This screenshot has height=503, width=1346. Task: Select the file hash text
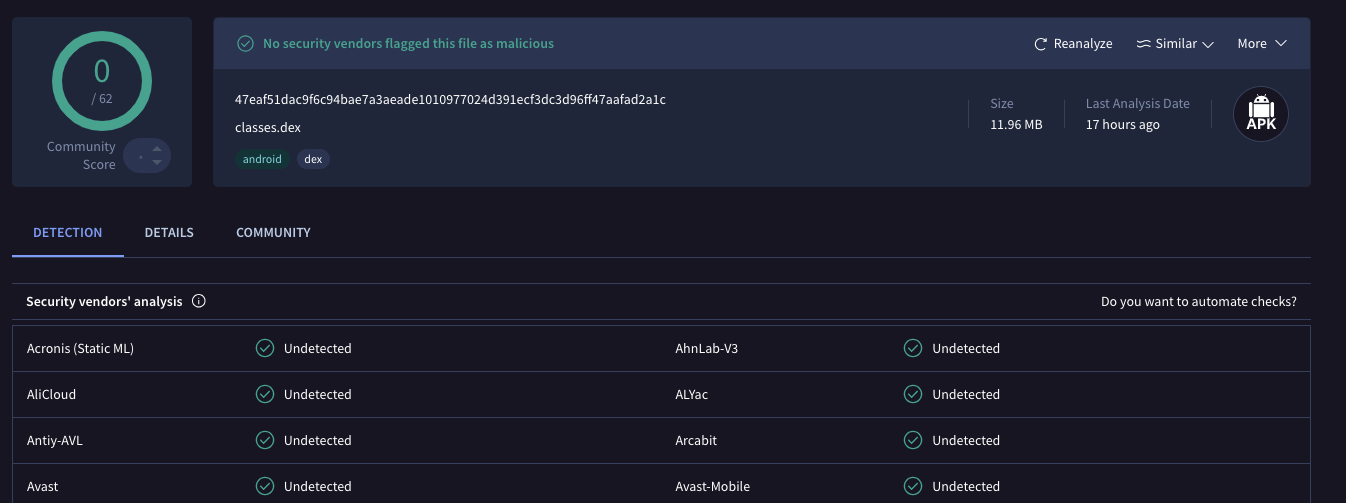[x=450, y=100]
